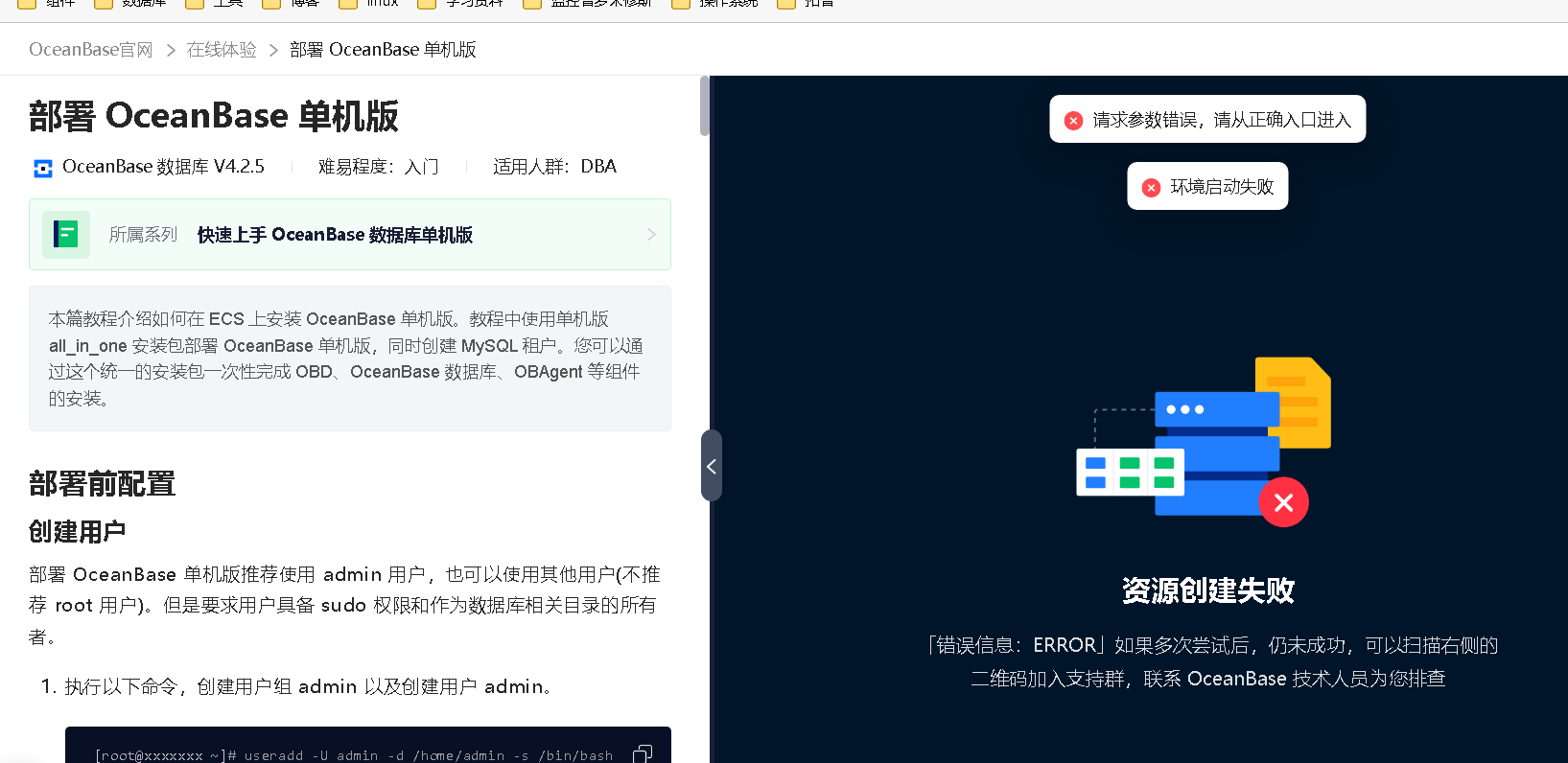This screenshot has height=763, width=1568.
Task: Click the 适用人群: DBA label
Action: tap(554, 167)
